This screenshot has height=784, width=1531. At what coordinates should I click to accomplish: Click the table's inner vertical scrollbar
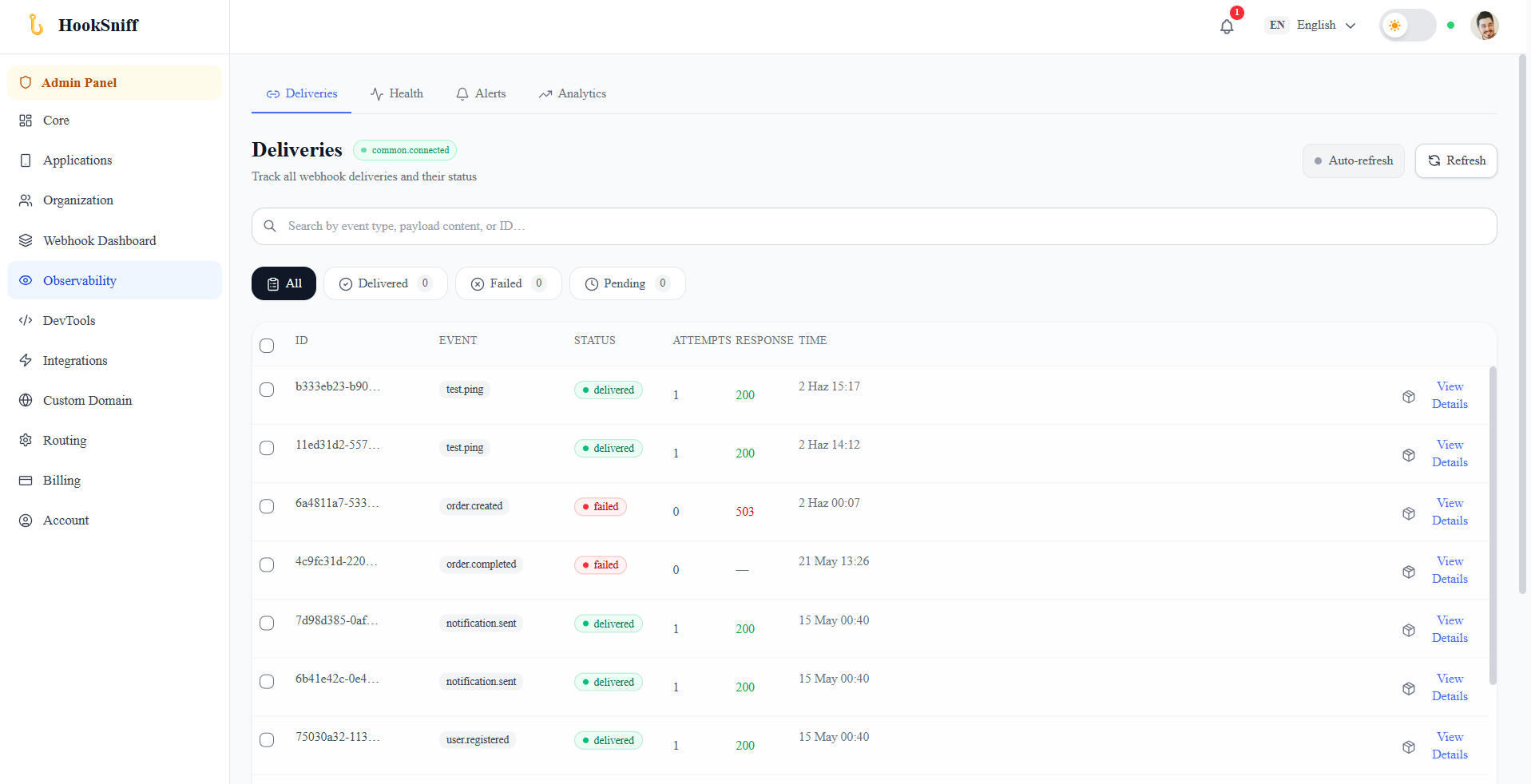(1493, 525)
